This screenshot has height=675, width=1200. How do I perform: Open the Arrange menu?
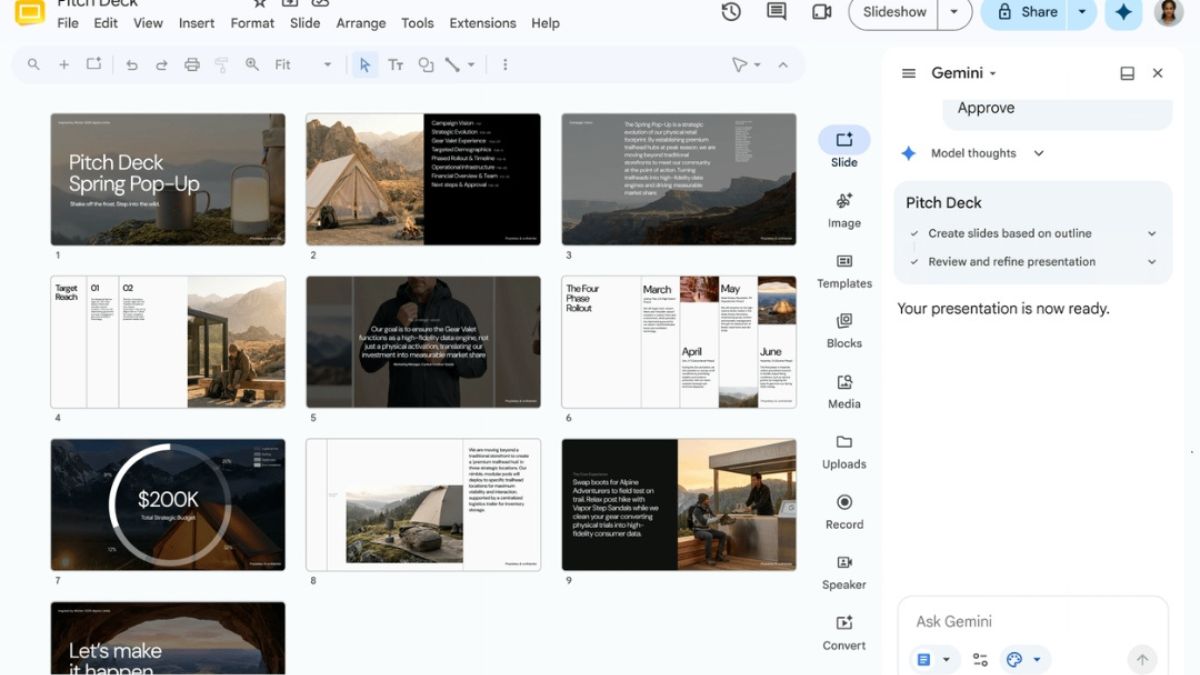[x=361, y=23]
